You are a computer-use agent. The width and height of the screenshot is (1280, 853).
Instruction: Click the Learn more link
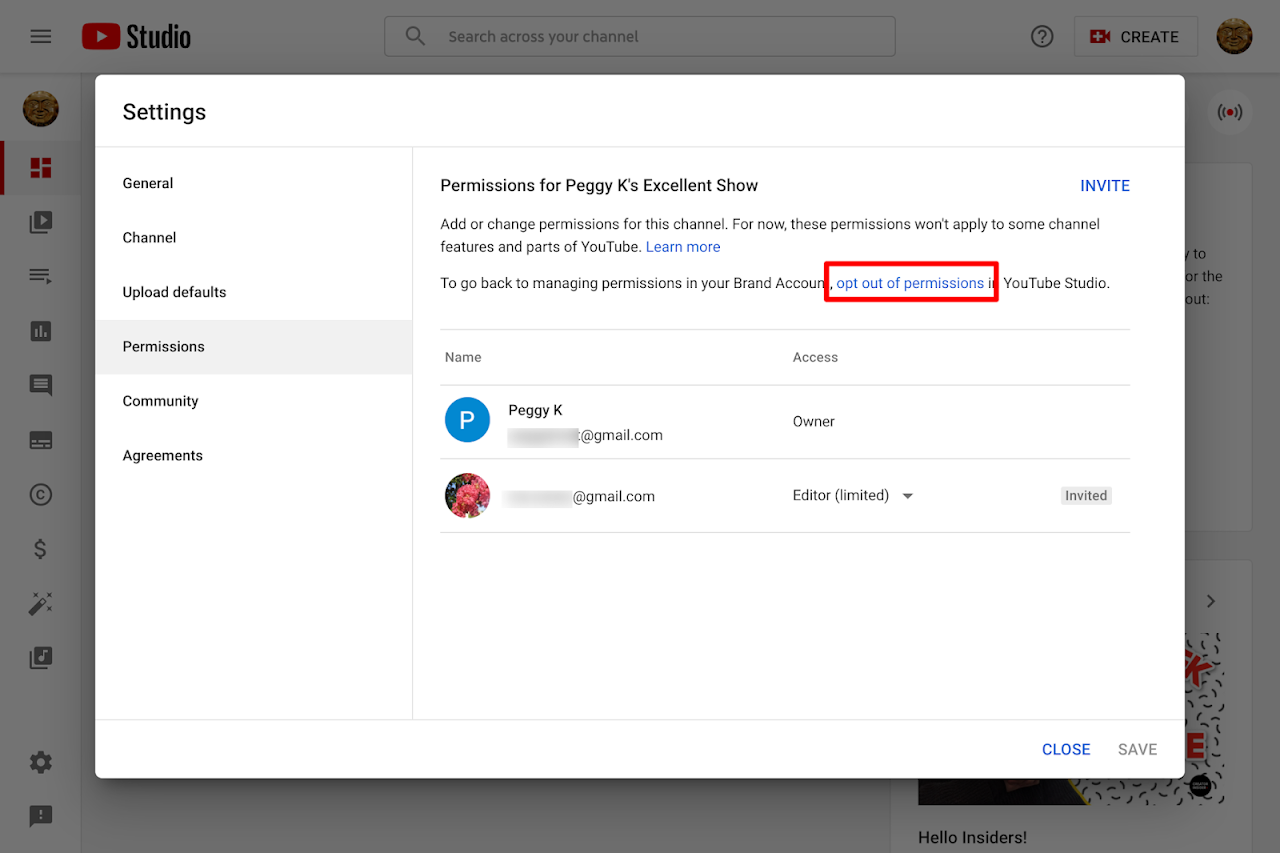coord(683,247)
